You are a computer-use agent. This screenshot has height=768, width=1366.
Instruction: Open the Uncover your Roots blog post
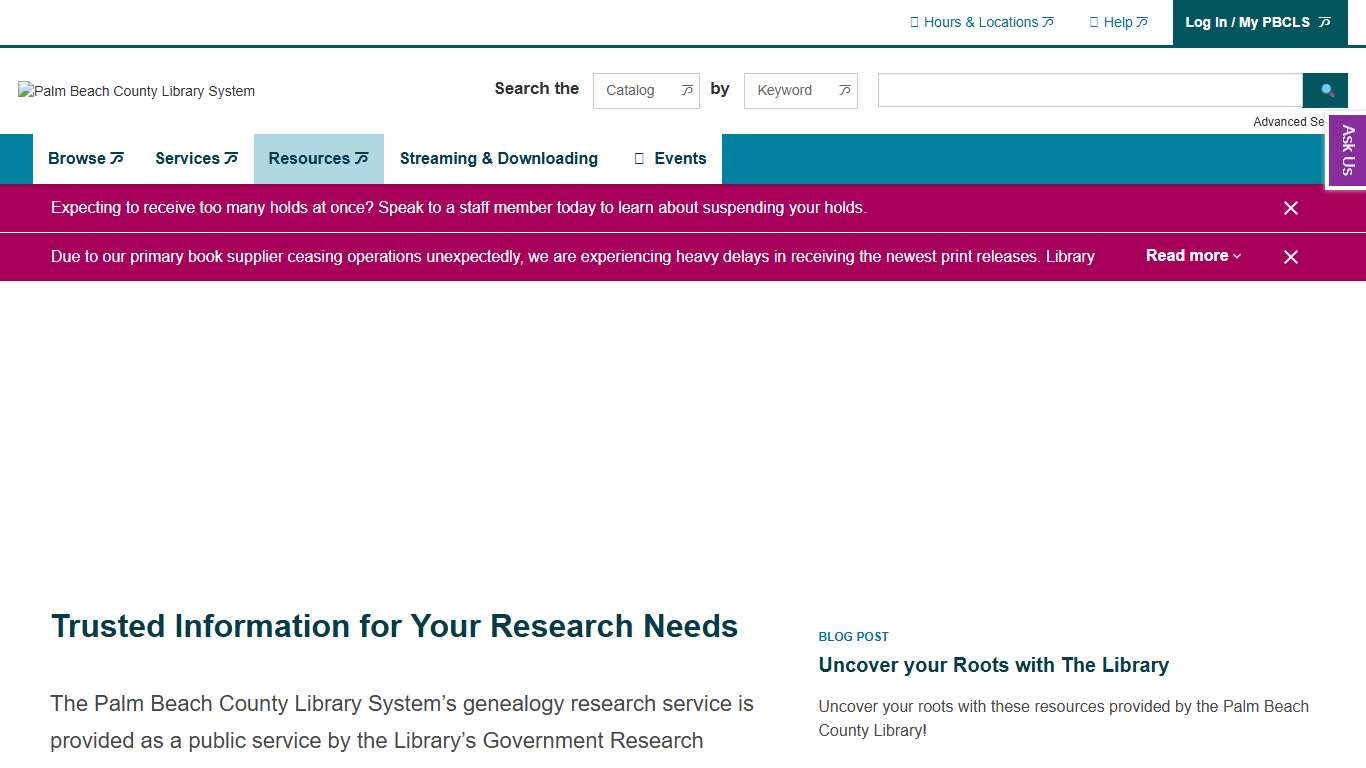tap(993, 665)
